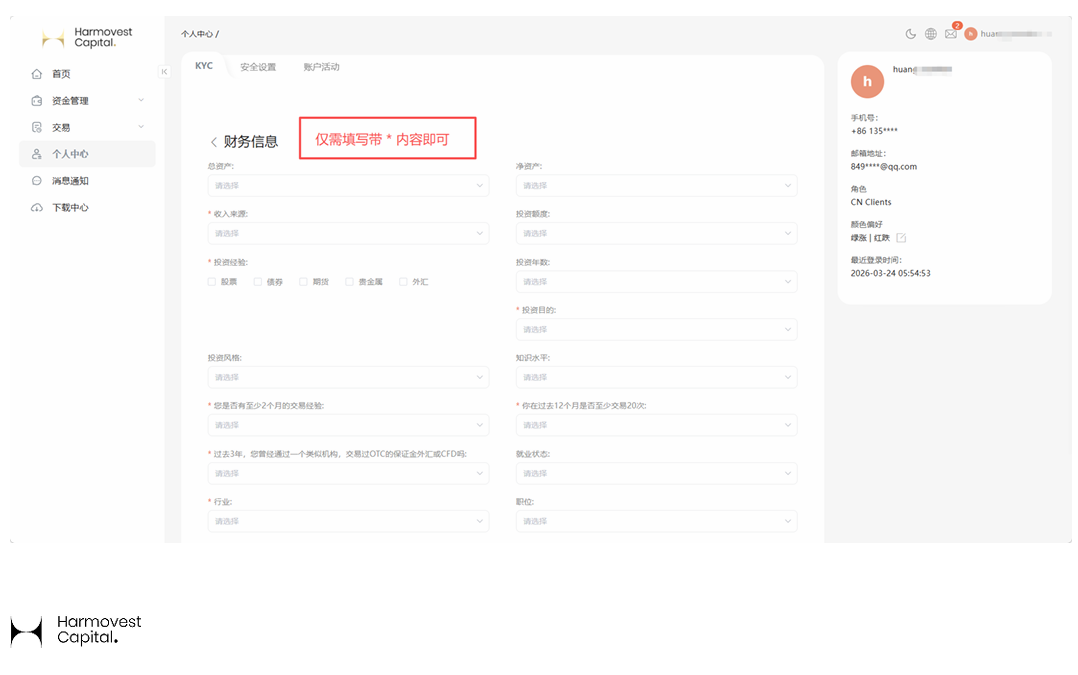Open the 就业状态 dropdown
The height and width of the screenshot is (675, 1078).
[x=657, y=474]
